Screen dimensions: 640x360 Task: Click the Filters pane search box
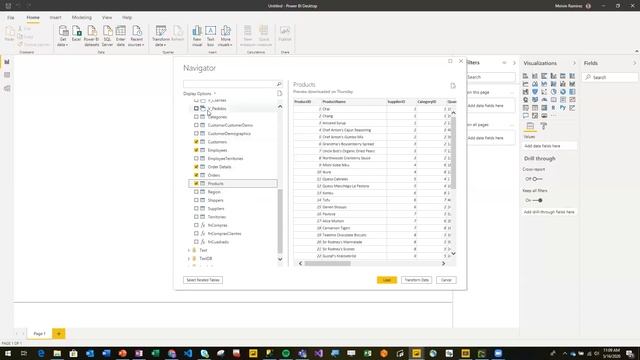point(491,77)
